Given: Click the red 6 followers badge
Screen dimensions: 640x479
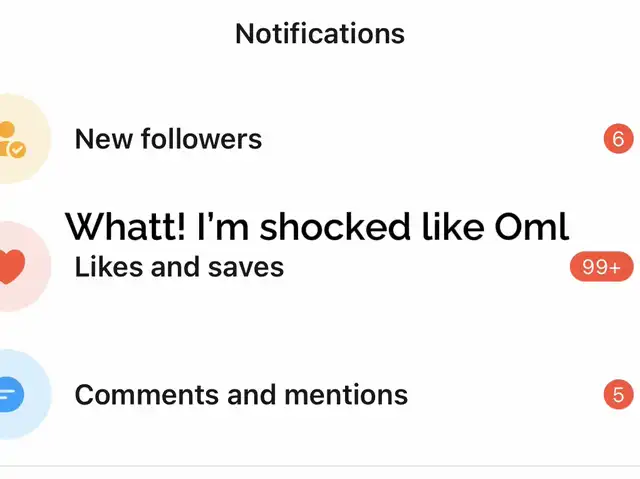Looking at the screenshot, I should point(618,139).
